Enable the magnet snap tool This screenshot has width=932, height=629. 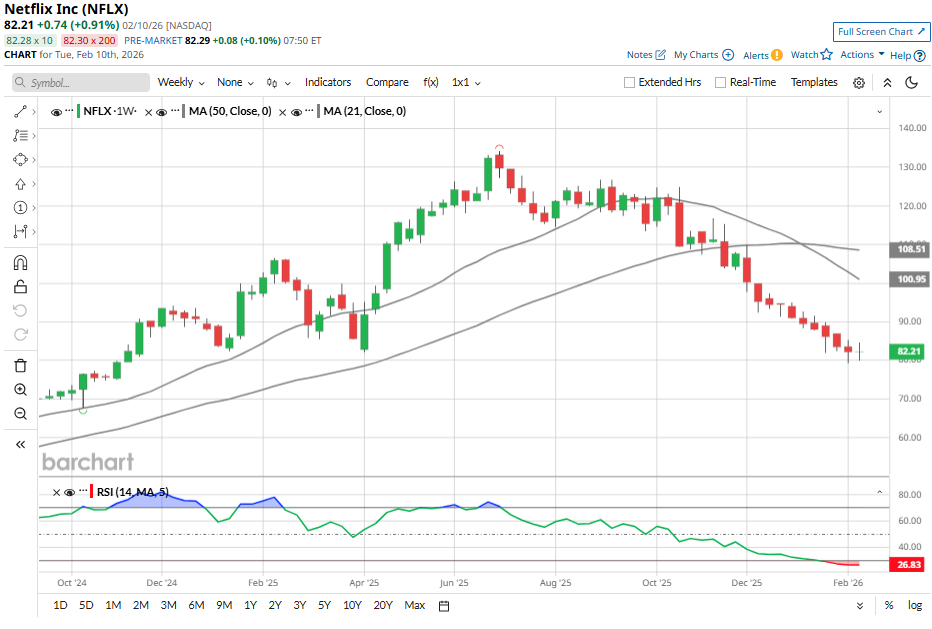(20, 263)
